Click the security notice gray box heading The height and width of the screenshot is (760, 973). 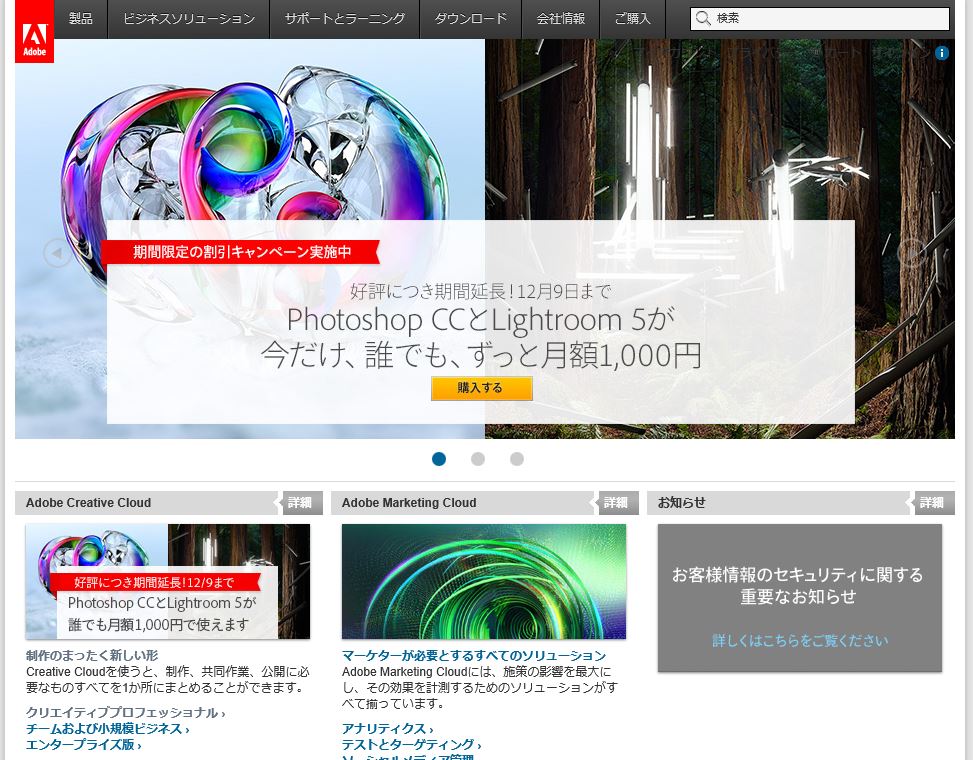(797, 585)
